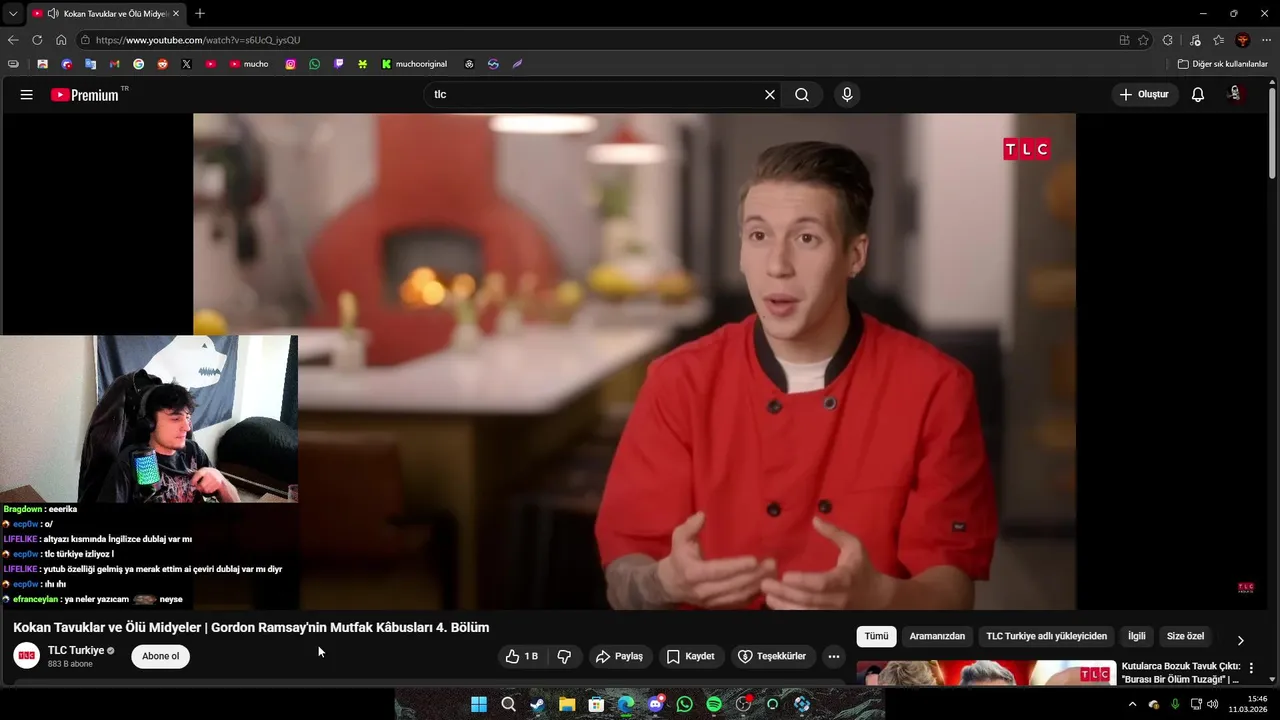
Task: Share video with Paylaş button
Action: pyautogui.click(x=619, y=657)
